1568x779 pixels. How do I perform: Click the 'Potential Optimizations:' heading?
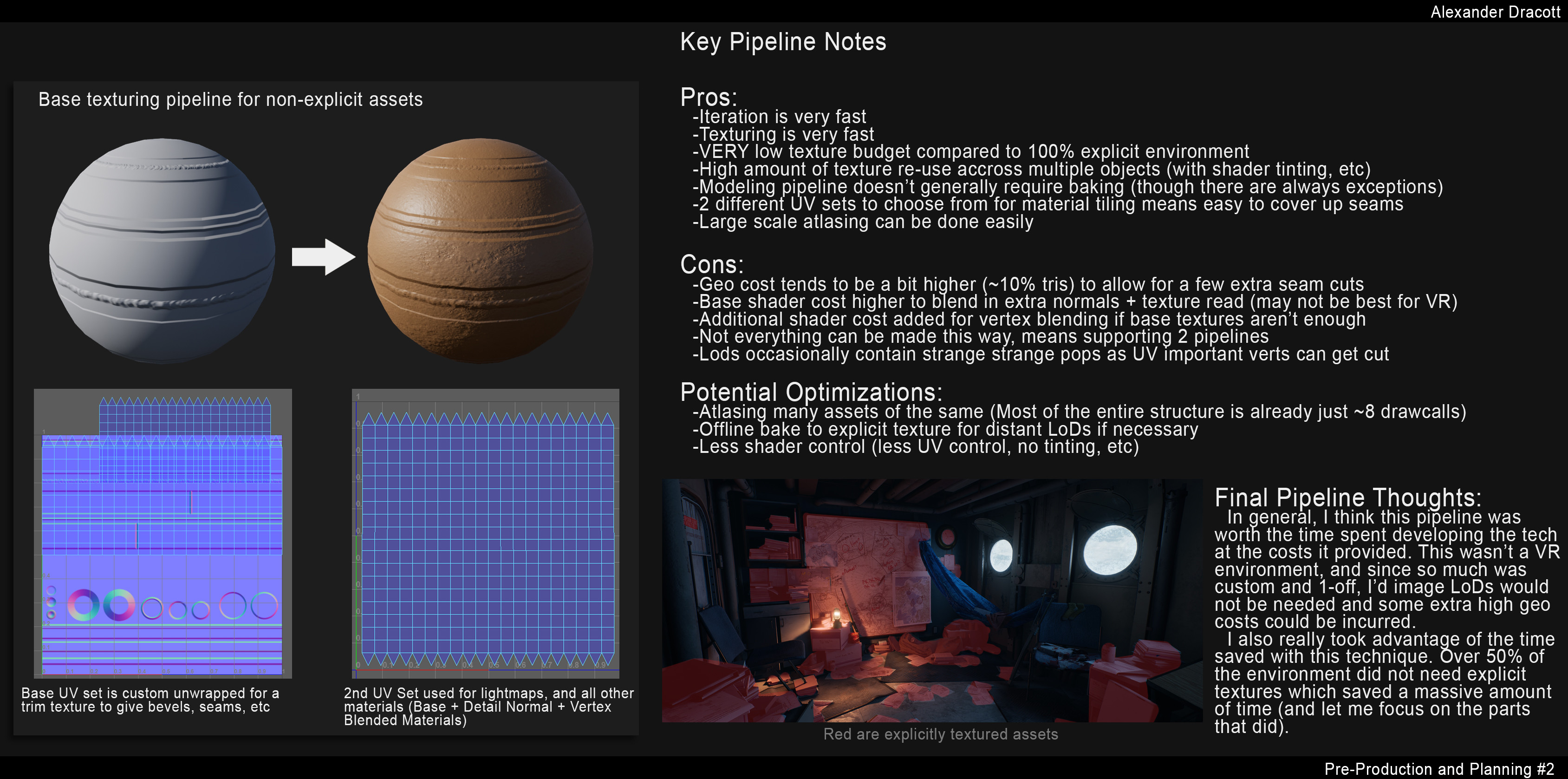point(811,392)
